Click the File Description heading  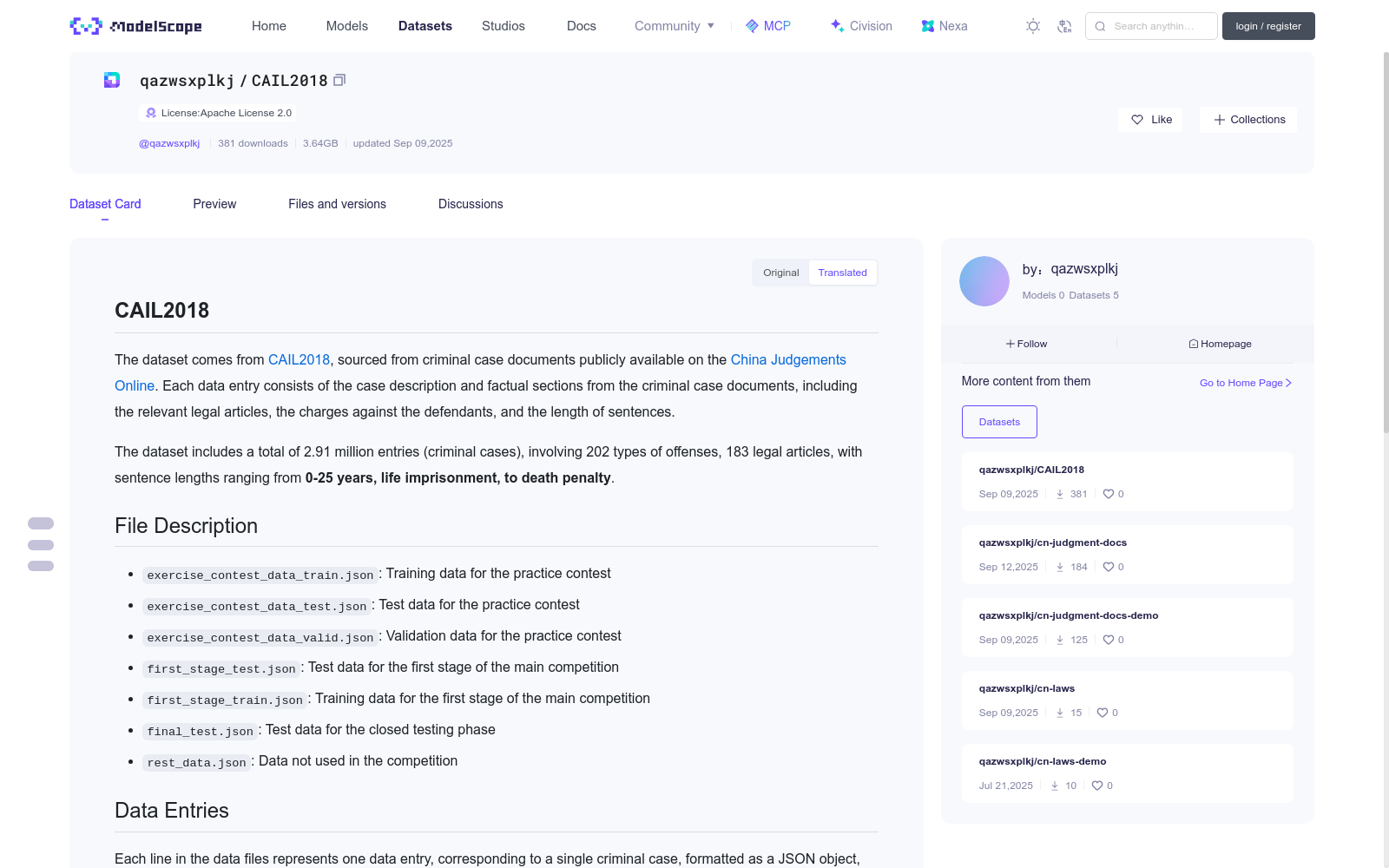(186, 526)
